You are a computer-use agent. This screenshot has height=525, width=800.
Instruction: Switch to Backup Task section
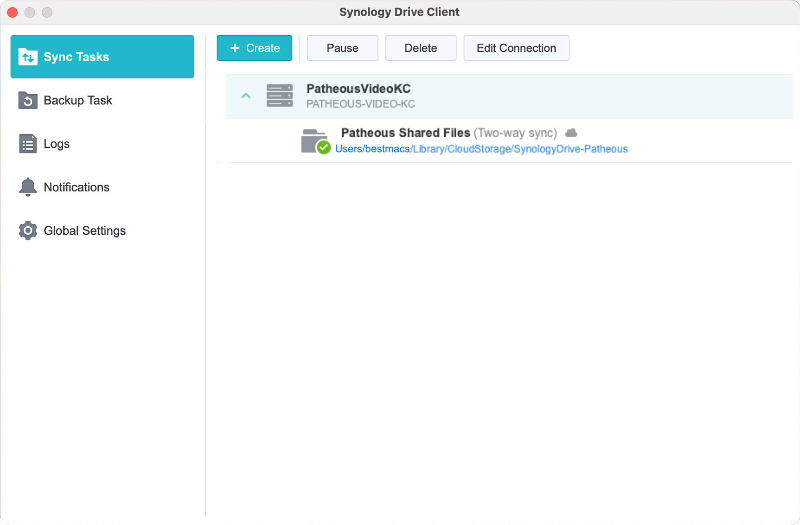click(x=102, y=101)
